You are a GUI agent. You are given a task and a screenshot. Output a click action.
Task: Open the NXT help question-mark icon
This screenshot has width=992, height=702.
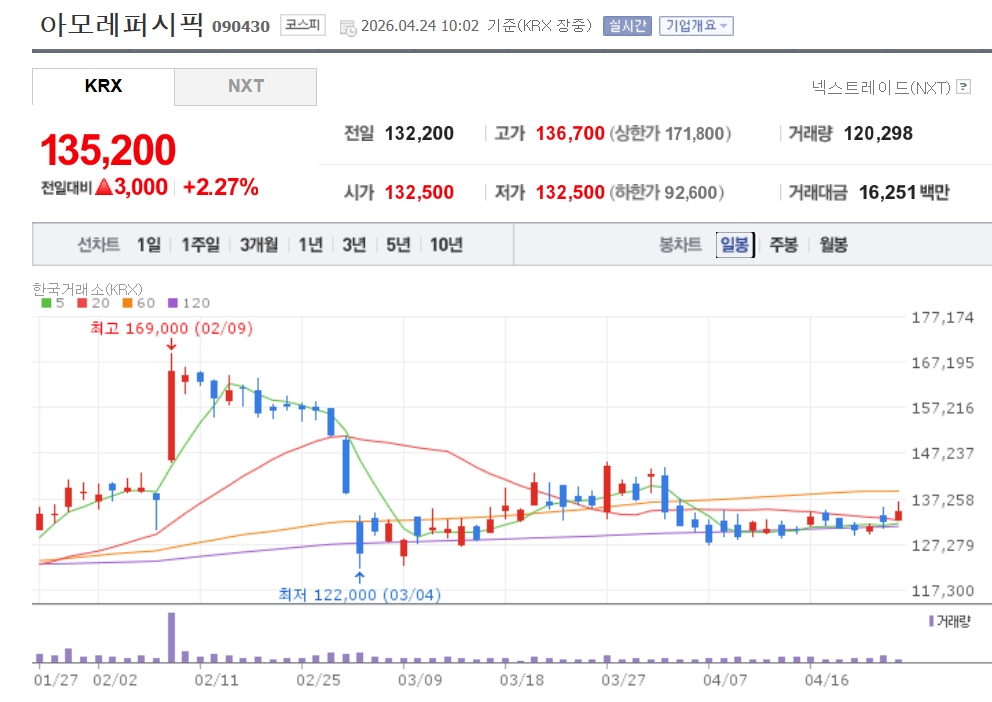964,87
